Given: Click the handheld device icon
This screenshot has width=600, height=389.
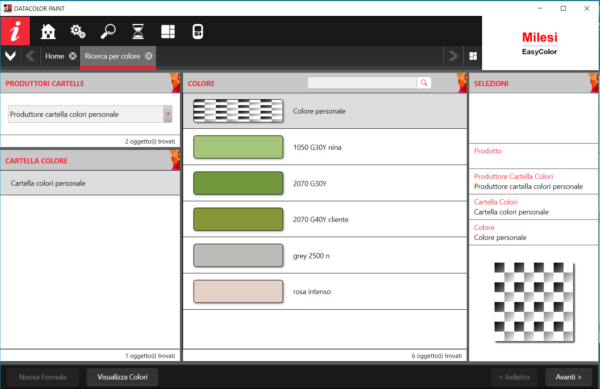Looking at the screenshot, I should pos(198,31).
